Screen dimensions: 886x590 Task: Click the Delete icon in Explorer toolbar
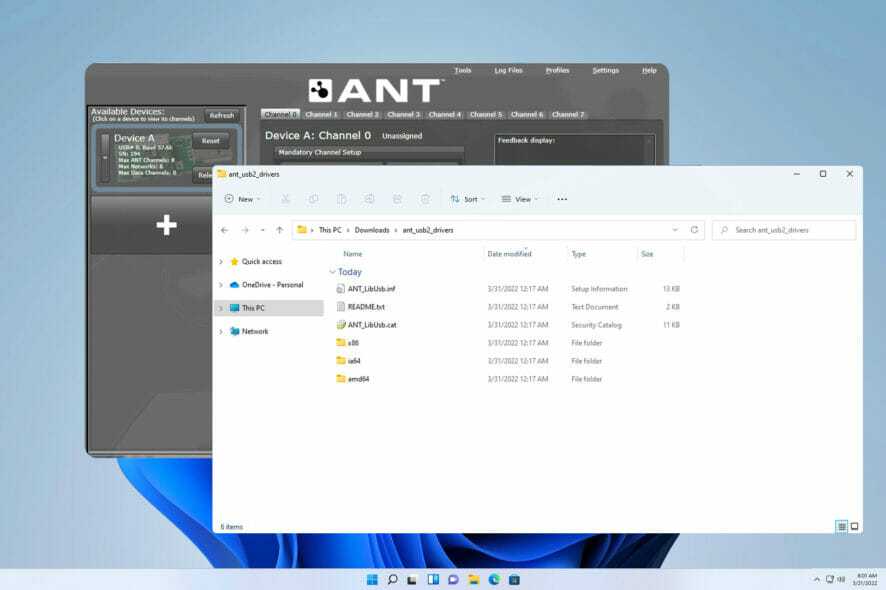(x=425, y=199)
